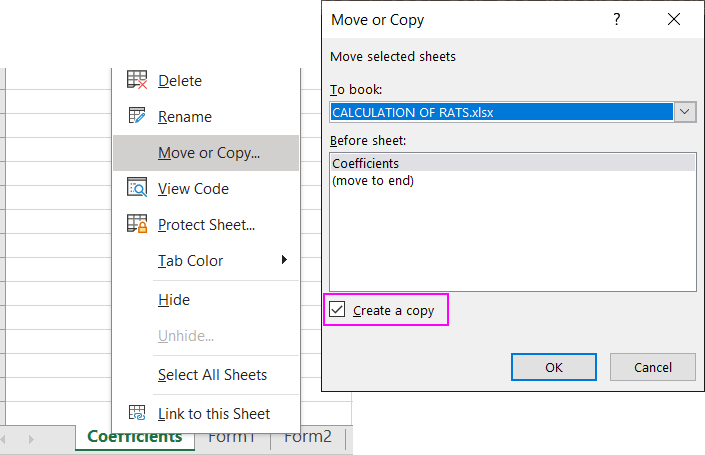Click the Rename sheet pencil icon
The image size is (705, 455).
point(137,117)
